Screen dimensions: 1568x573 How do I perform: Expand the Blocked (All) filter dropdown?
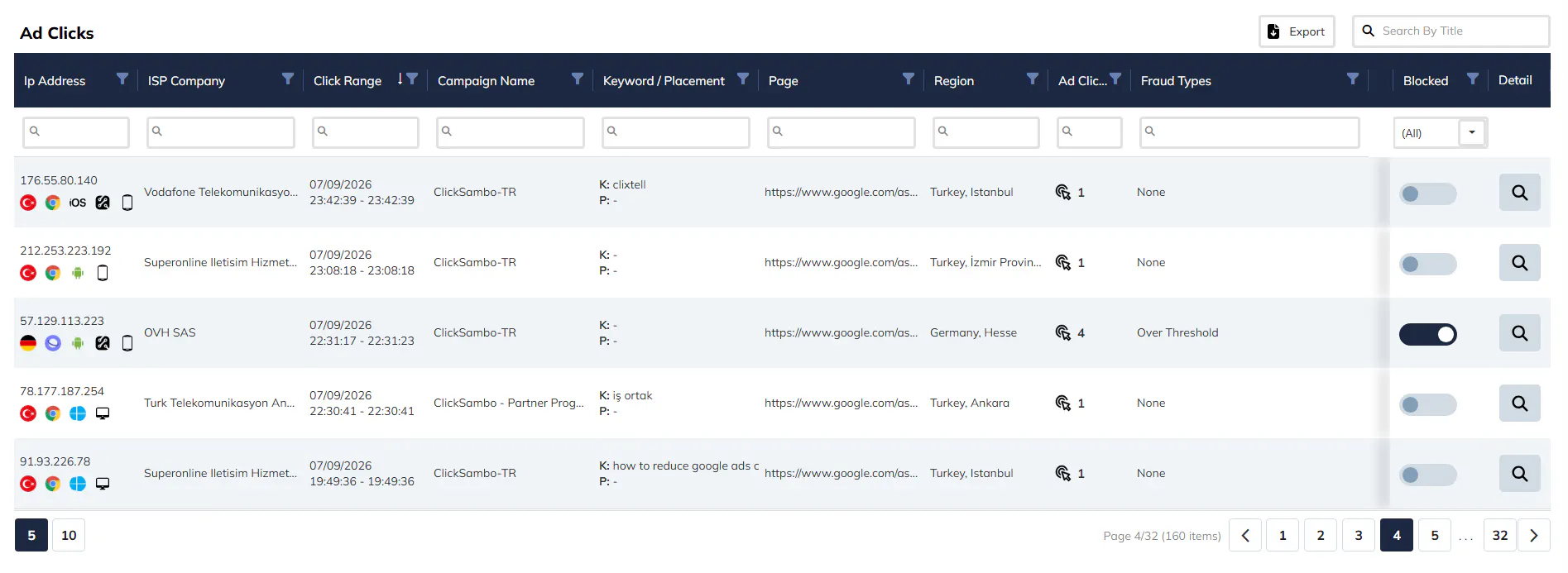tap(1472, 132)
